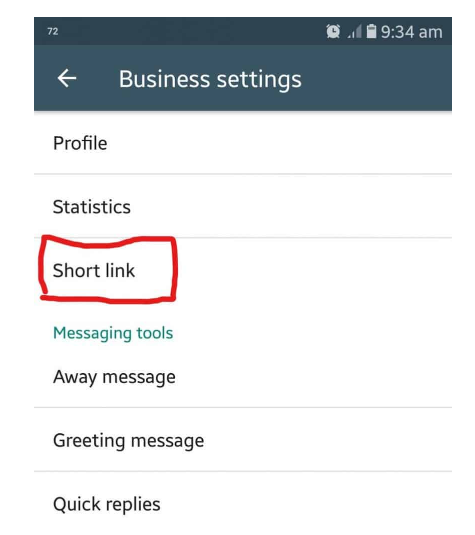Open the Profile settings
Viewport: 475px width, 535px height.
(243, 143)
